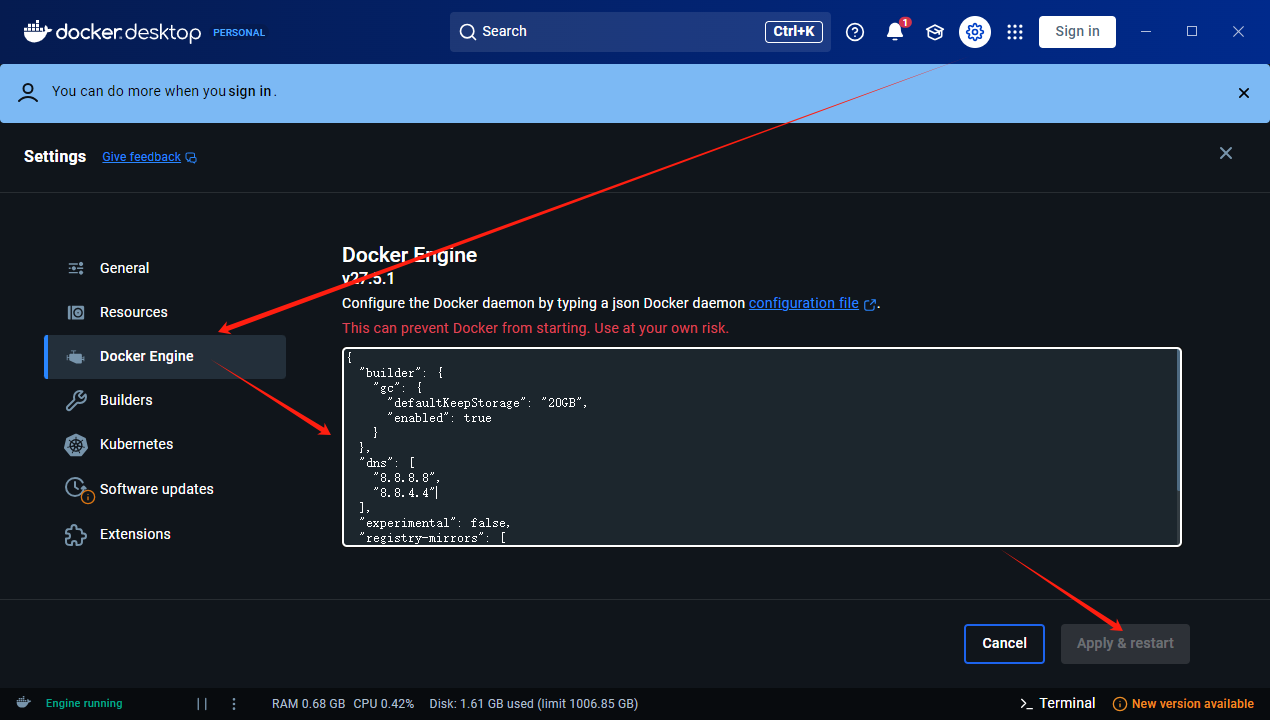Click the "defaultKeepStorage" line in editor

(488, 403)
